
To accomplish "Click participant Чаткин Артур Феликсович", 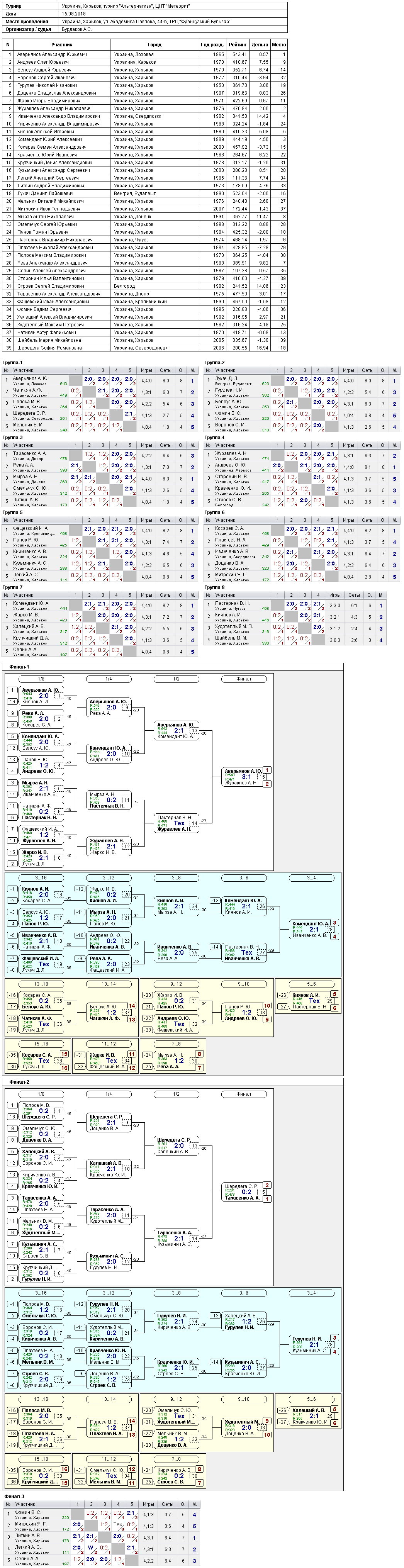I will pyautogui.click(x=46, y=333).
